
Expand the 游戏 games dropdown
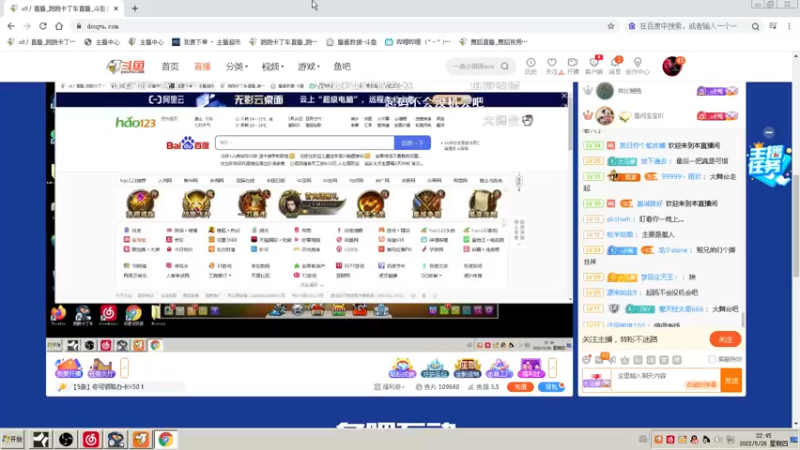(x=309, y=66)
